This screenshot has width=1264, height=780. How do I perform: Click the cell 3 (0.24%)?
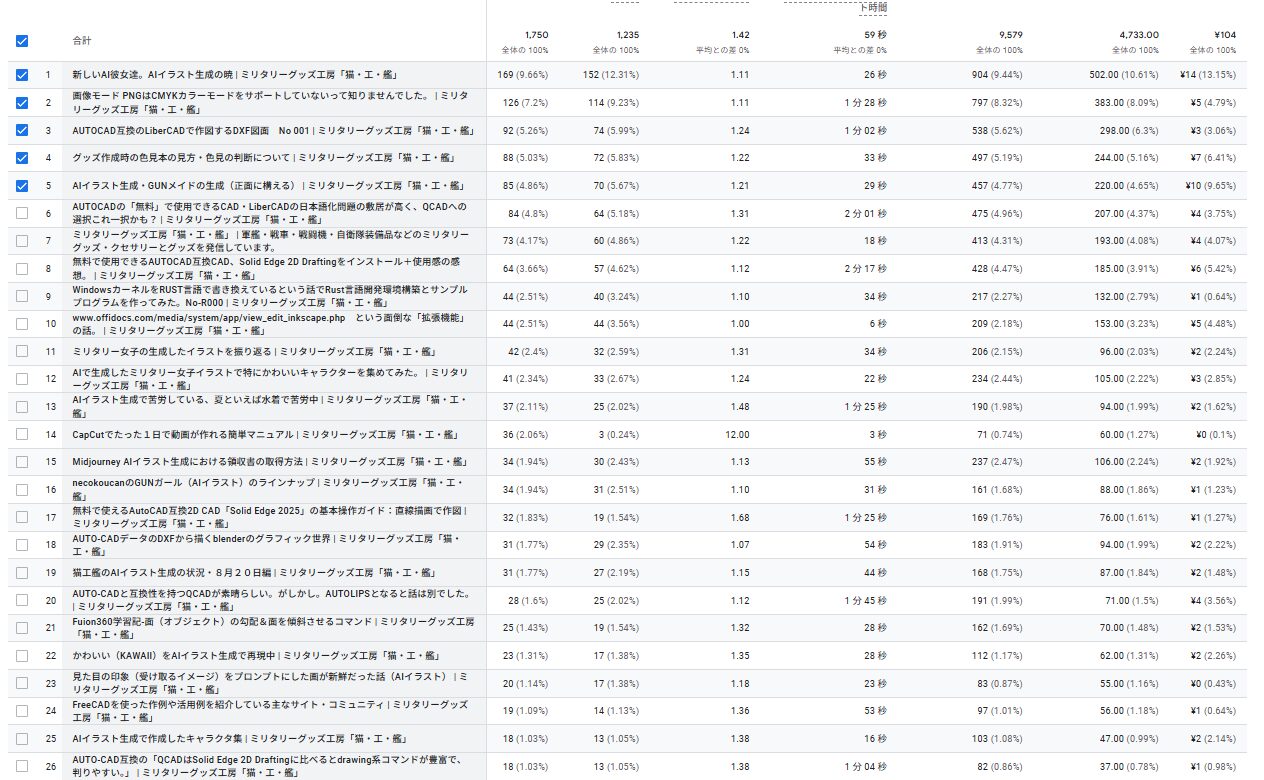pos(619,434)
